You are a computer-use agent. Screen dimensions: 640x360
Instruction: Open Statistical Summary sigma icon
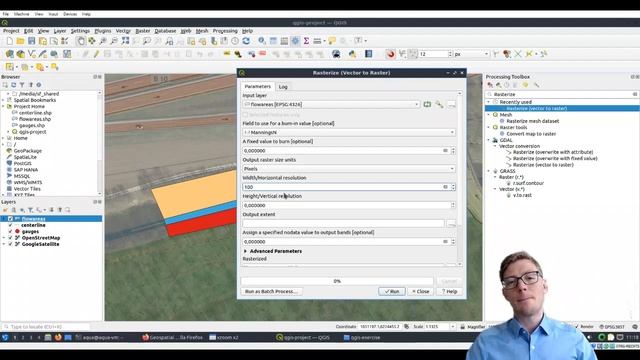pyautogui.click(x=306, y=41)
